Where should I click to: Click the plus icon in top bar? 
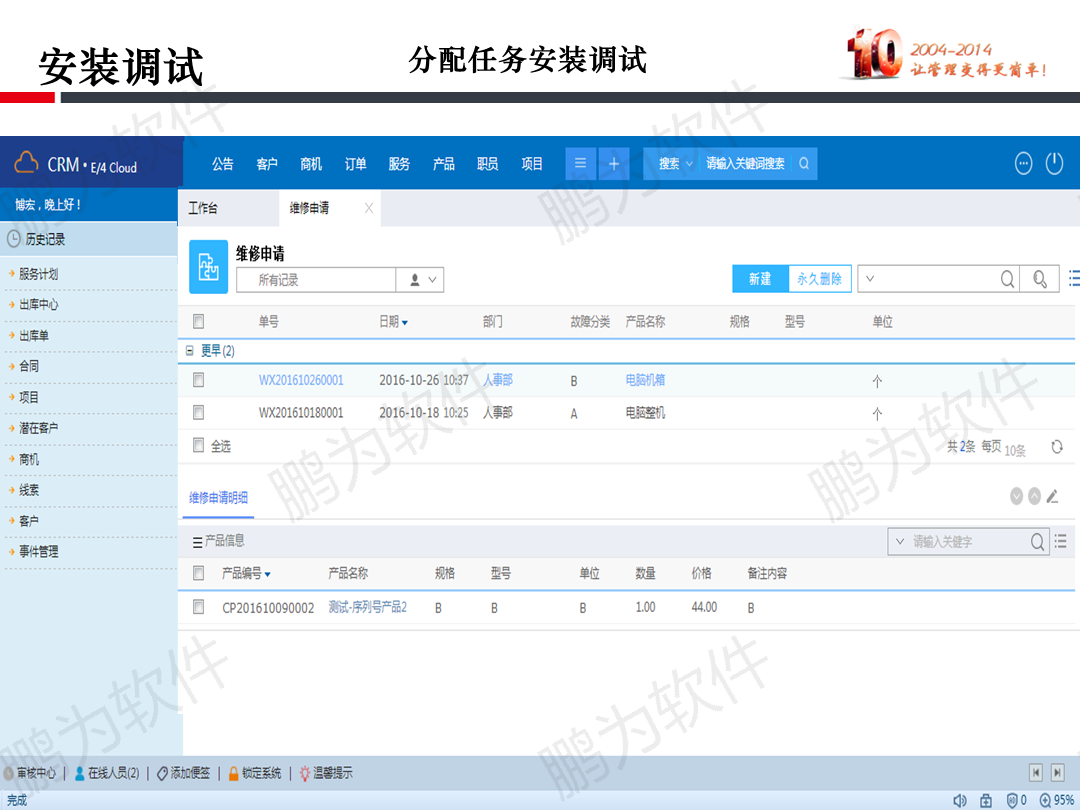614,163
